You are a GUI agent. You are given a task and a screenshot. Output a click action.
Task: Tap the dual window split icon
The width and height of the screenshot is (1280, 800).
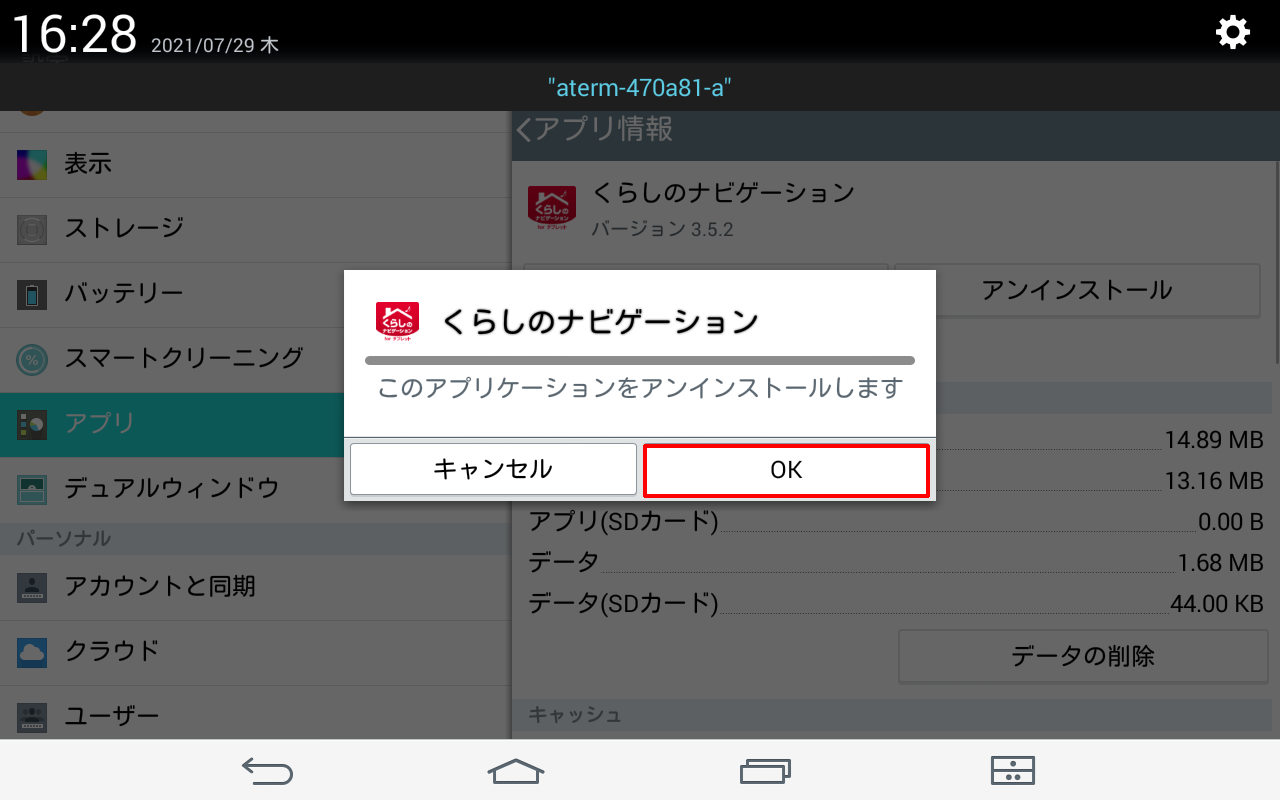point(1012,770)
